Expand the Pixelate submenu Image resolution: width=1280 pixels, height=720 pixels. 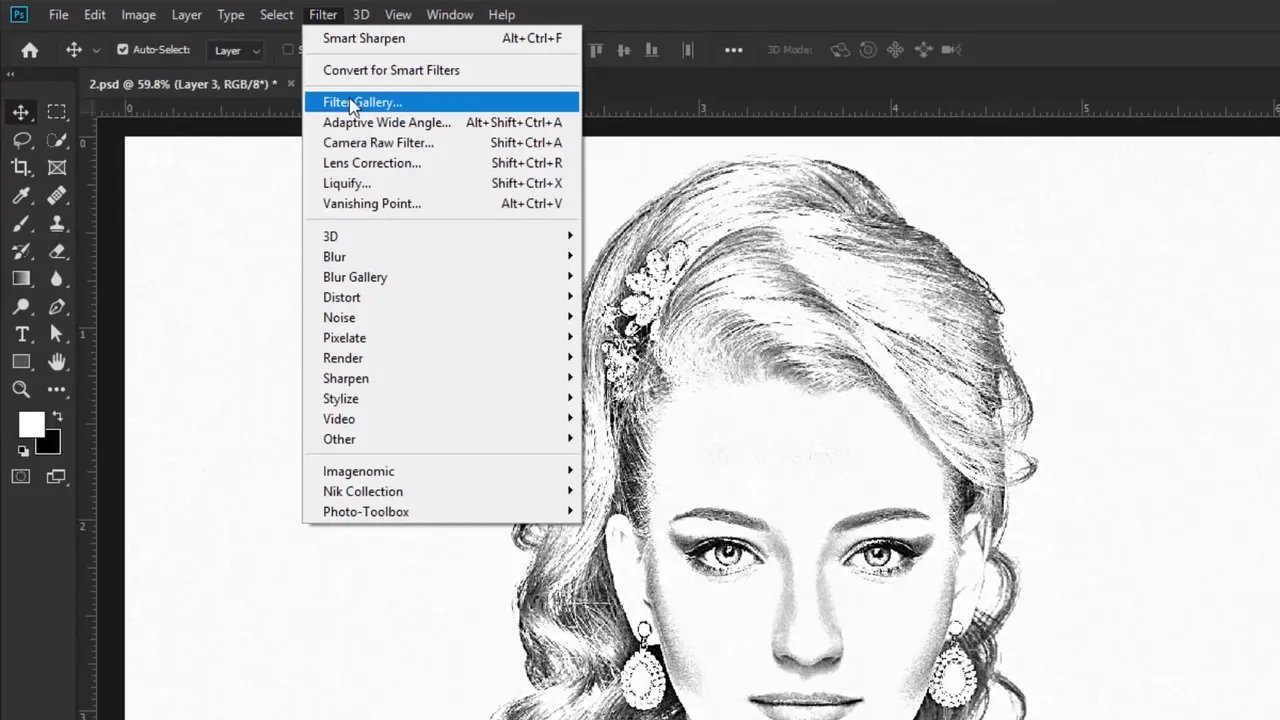point(440,338)
